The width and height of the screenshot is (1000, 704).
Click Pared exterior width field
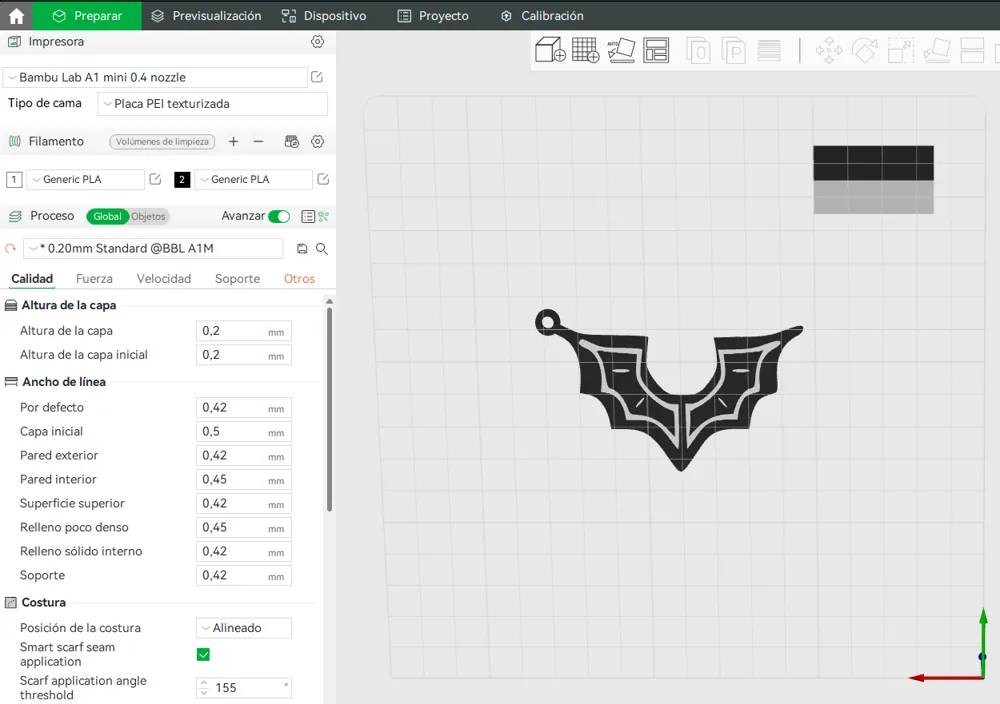point(244,455)
